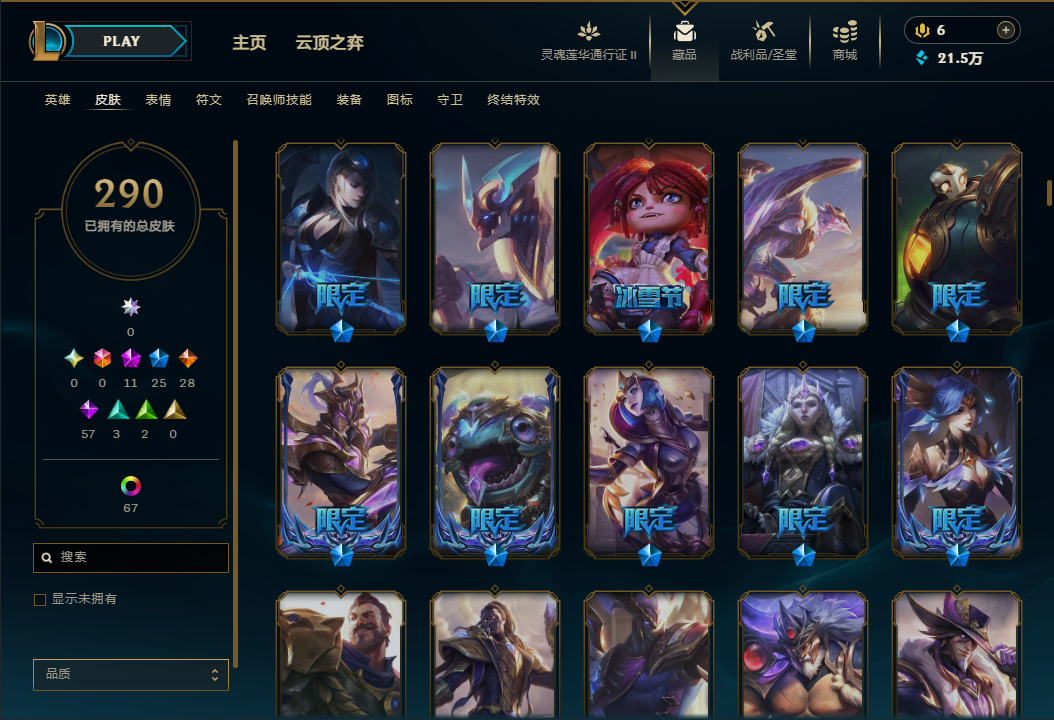Click the chroma color wheel icon
1054x720 pixels.
(130, 485)
